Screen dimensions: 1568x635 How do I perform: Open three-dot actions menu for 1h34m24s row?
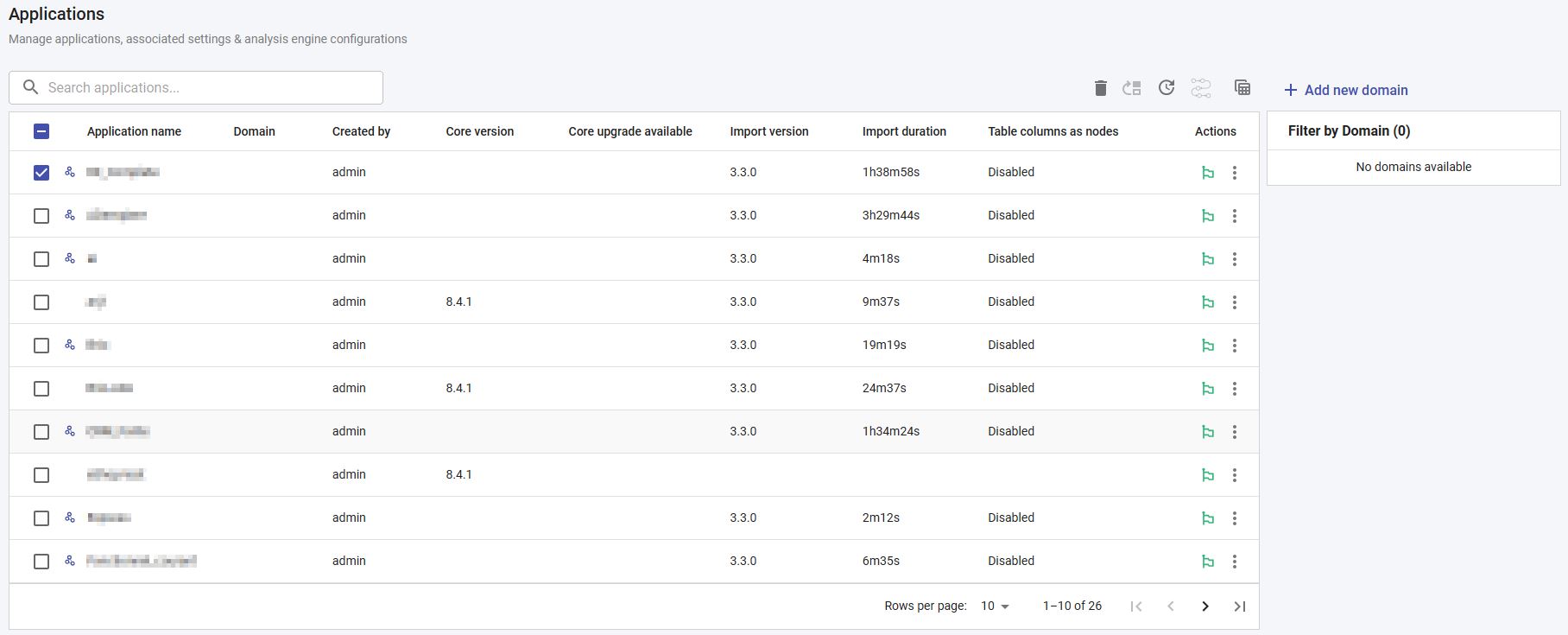point(1235,432)
